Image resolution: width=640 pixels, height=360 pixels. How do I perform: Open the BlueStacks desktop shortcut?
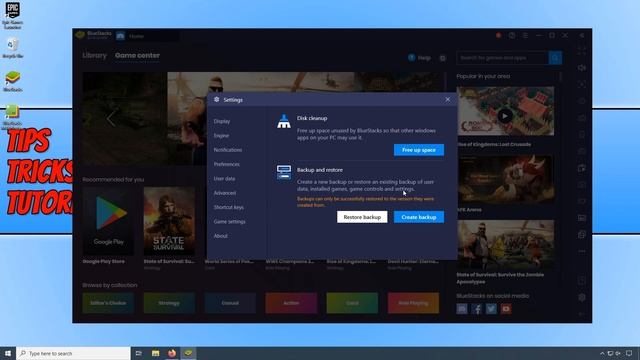(13, 81)
